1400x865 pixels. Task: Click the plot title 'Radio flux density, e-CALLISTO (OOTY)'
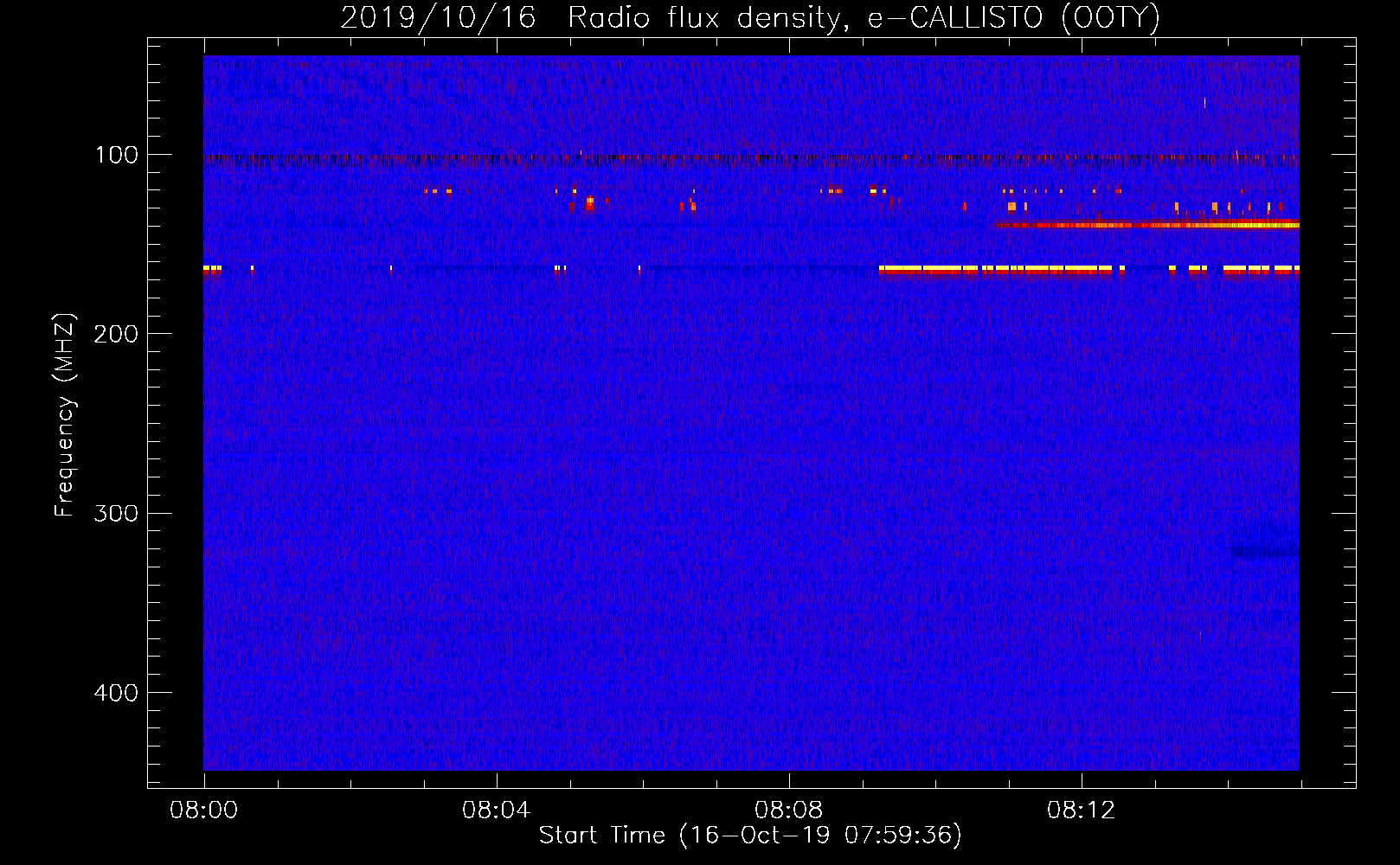[x=864, y=18]
